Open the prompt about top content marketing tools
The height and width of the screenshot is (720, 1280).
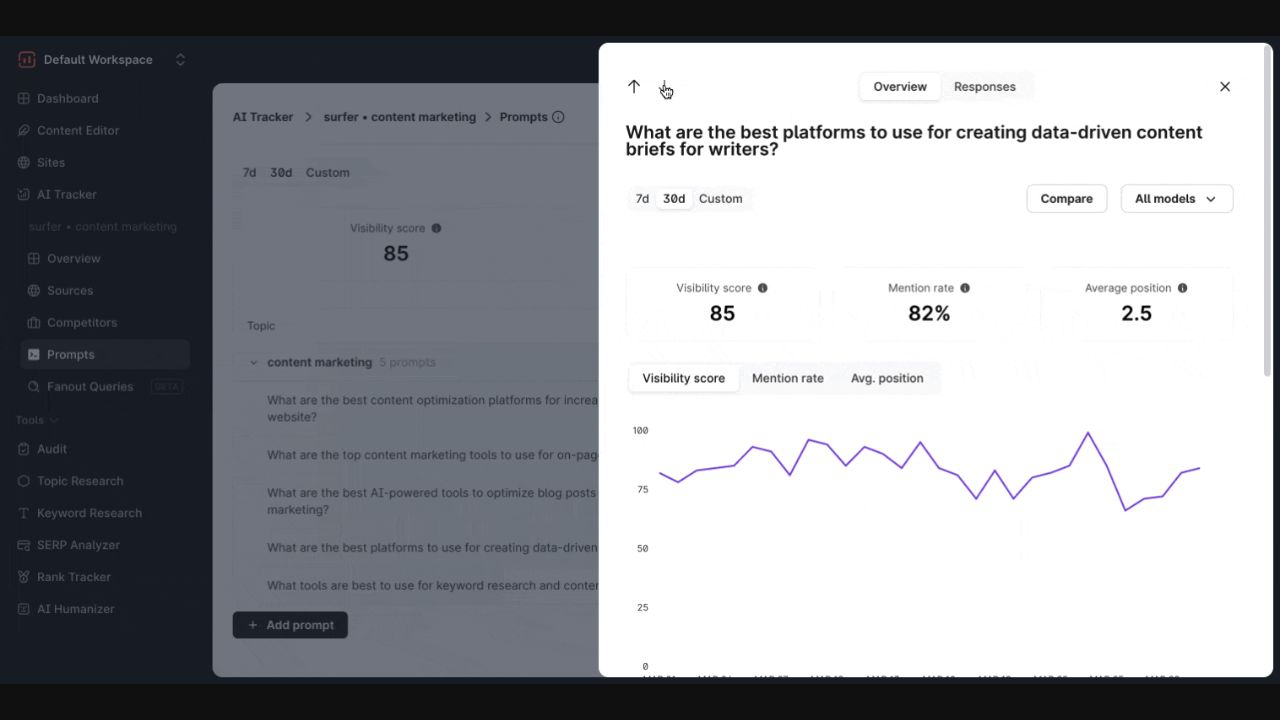pos(432,455)
